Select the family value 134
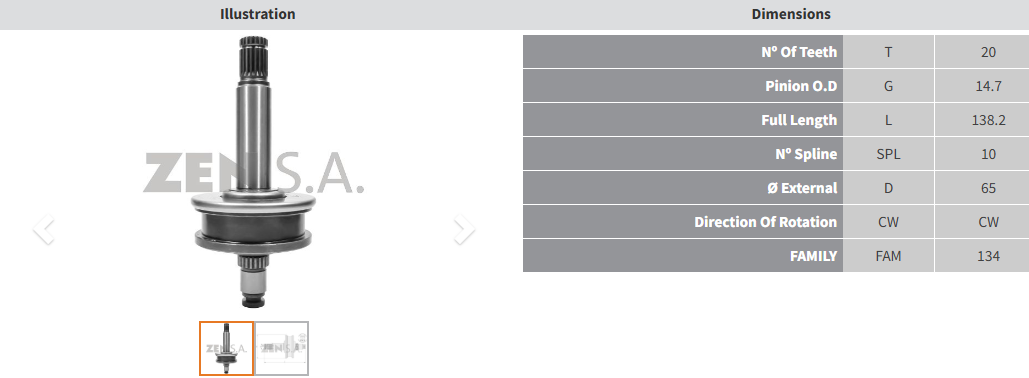 [x=988, y=256]
